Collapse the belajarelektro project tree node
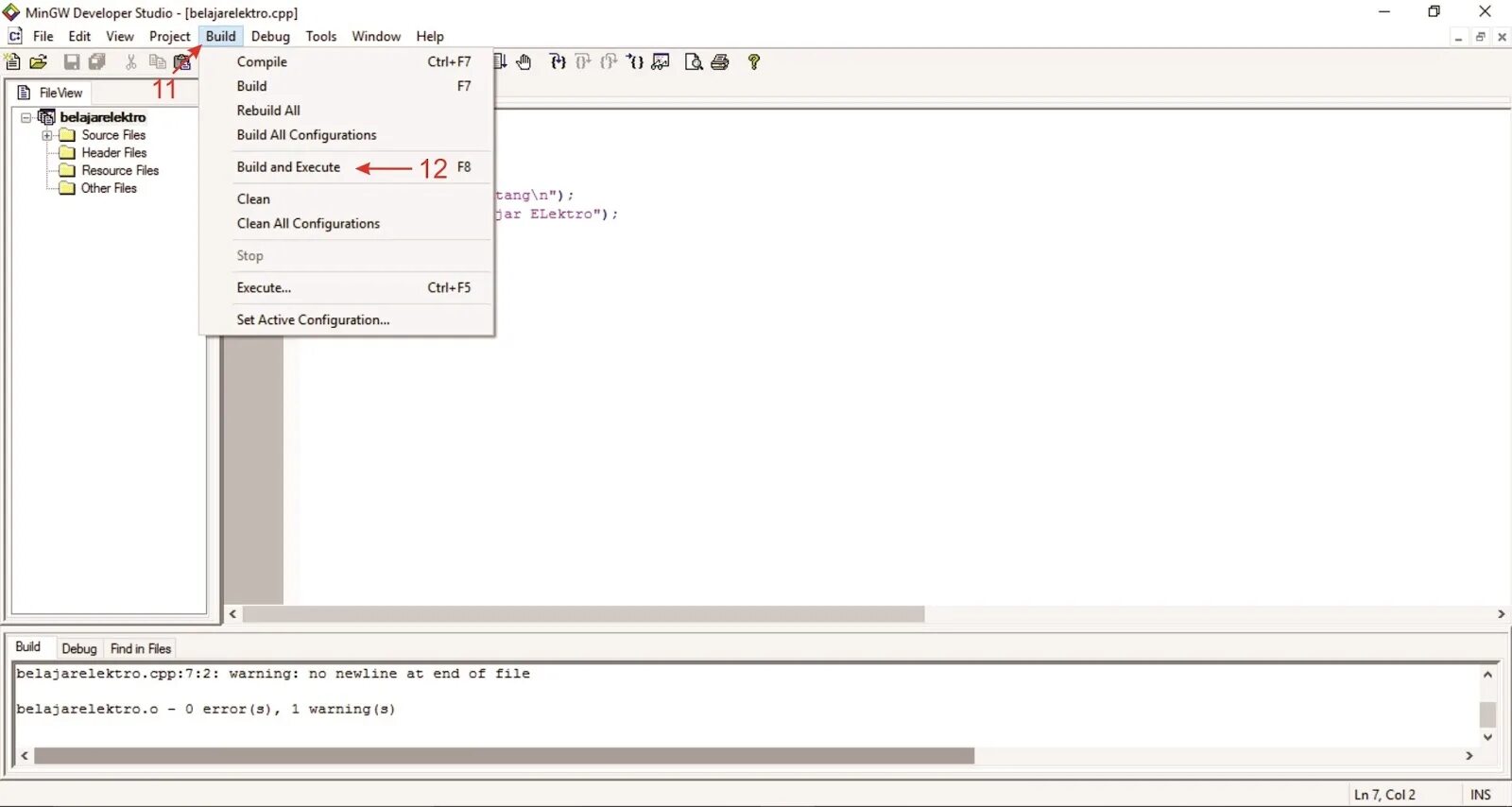Viewport: 1512px width, 807px height. pyautogui.click(x=26, y=117)
